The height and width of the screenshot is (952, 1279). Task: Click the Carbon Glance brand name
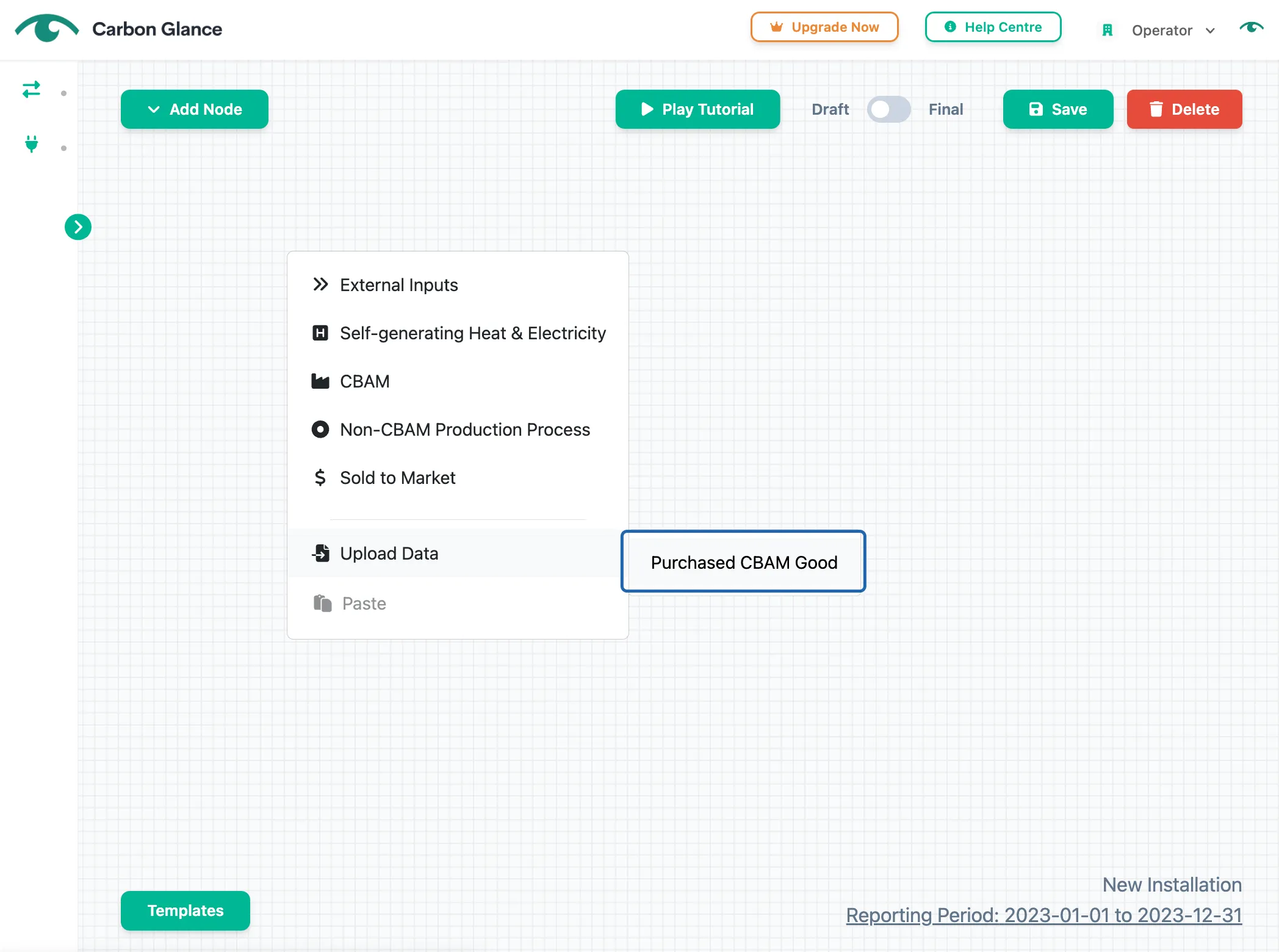tap(157, 29)
